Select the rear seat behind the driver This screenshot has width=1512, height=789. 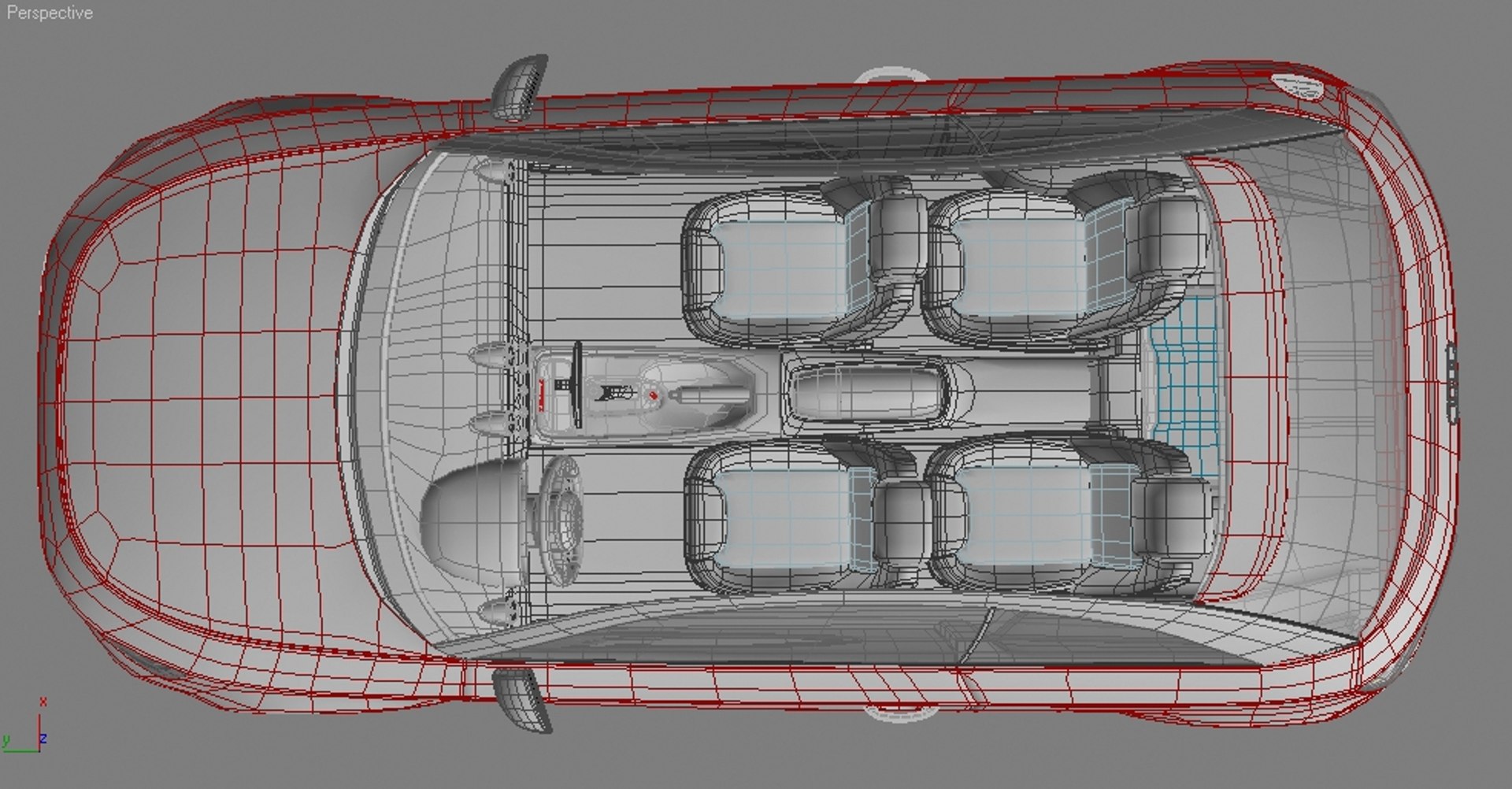[1071, 514]
